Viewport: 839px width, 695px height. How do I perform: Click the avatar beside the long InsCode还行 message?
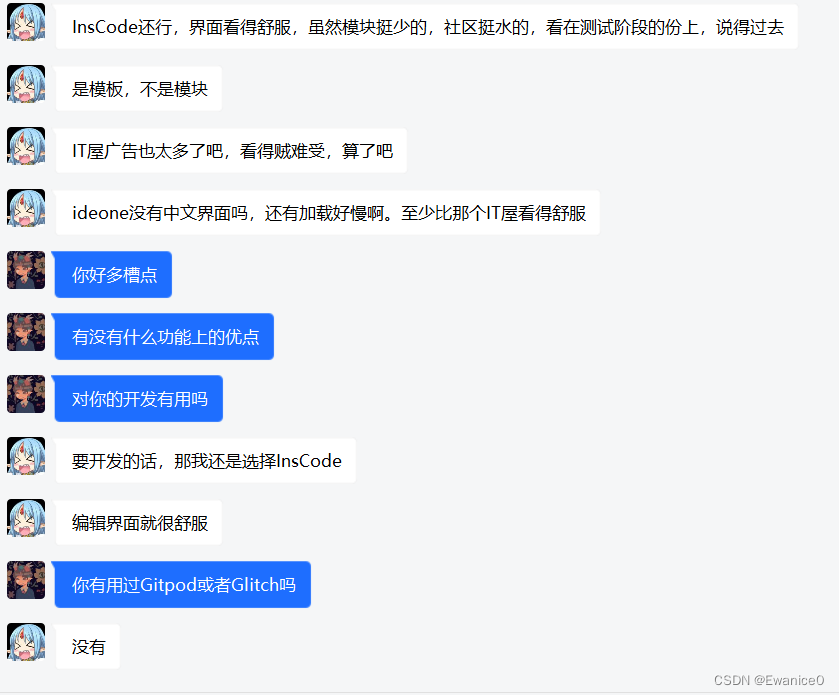click(x=26, y=22)
